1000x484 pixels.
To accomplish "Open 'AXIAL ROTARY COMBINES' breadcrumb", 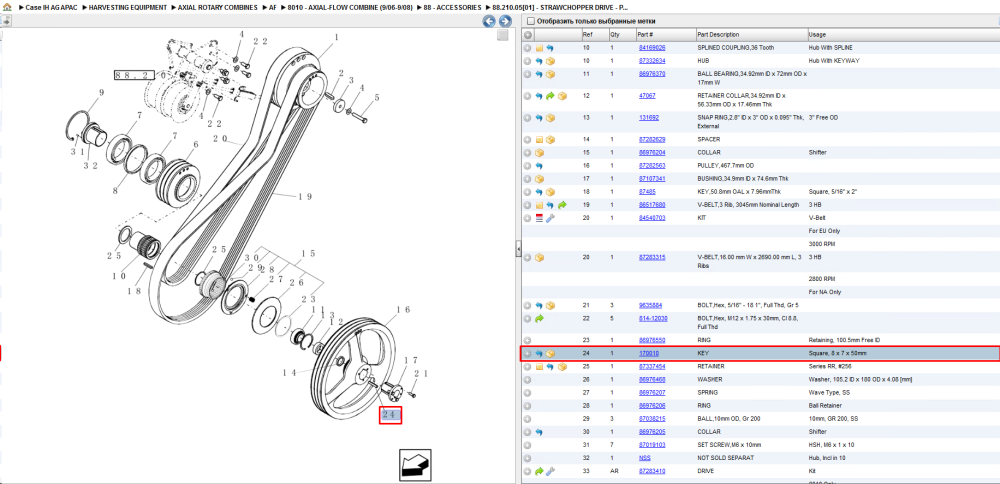I will pyautogui.click(x=219, y=7).
